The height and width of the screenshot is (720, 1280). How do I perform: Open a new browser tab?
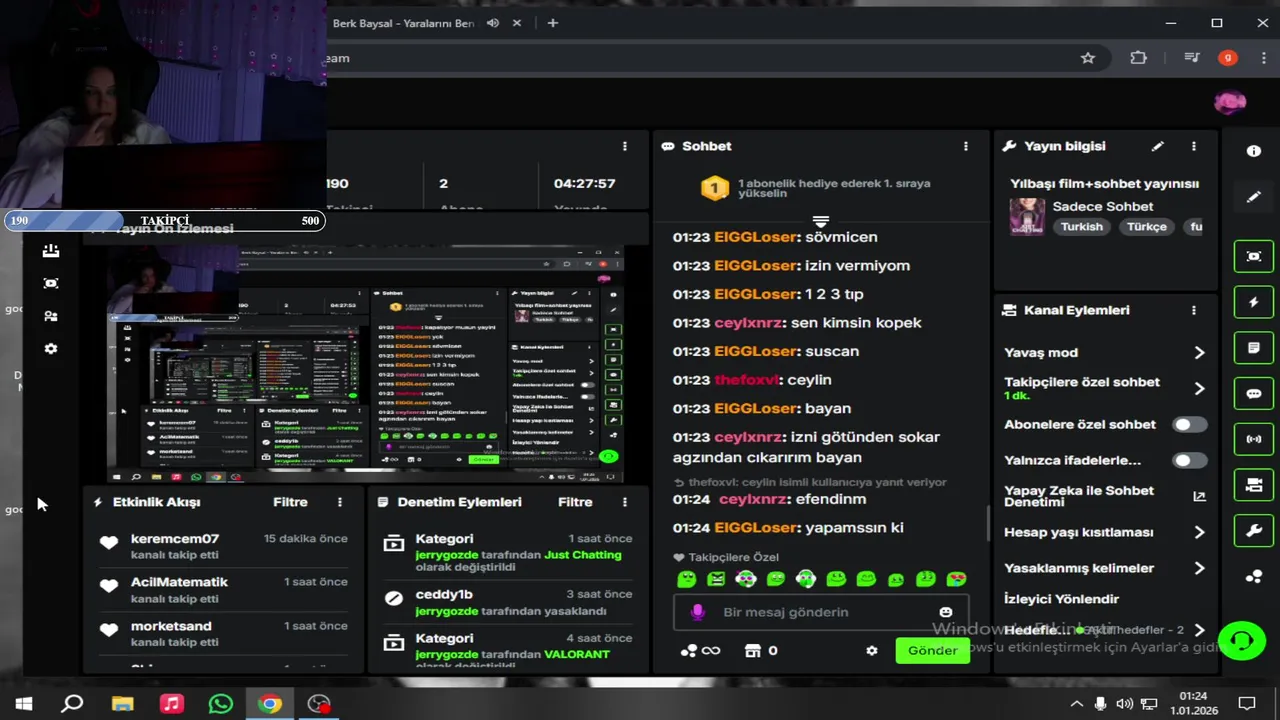(553, 23)
